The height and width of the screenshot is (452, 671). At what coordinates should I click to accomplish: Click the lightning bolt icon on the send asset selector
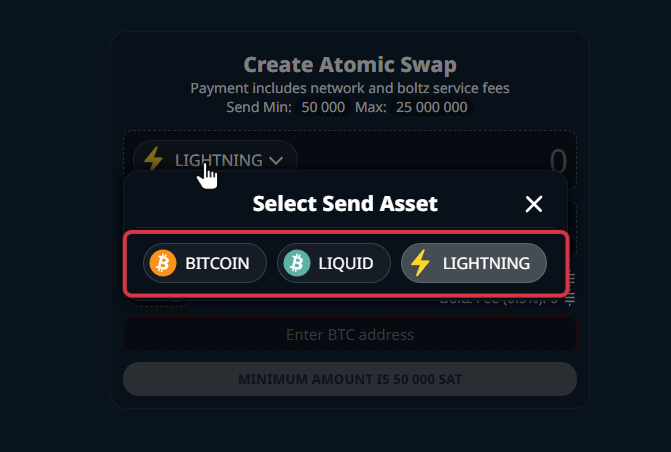pyautogui.click(x=153, y=159)
